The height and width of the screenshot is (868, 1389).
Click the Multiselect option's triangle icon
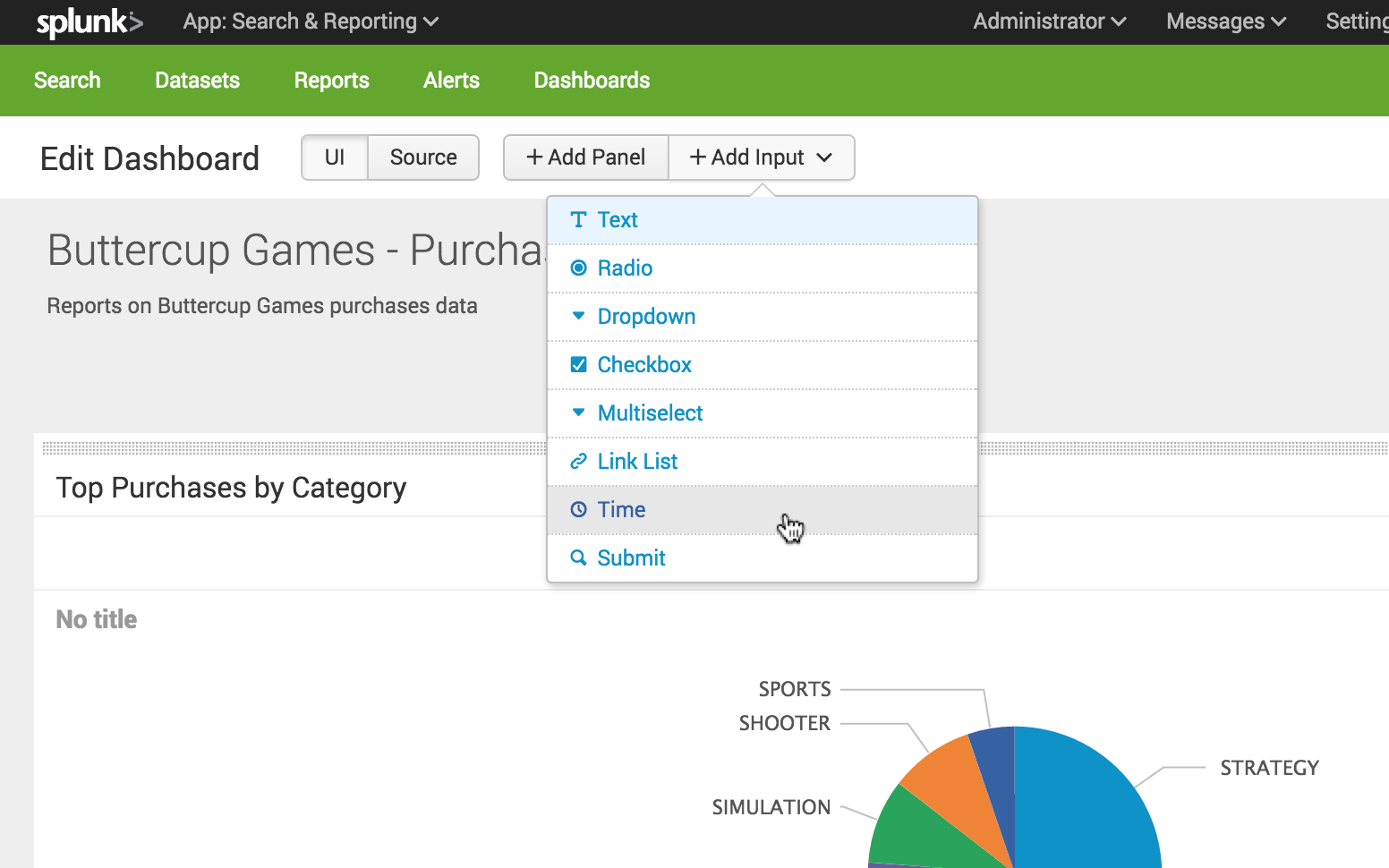578,413
